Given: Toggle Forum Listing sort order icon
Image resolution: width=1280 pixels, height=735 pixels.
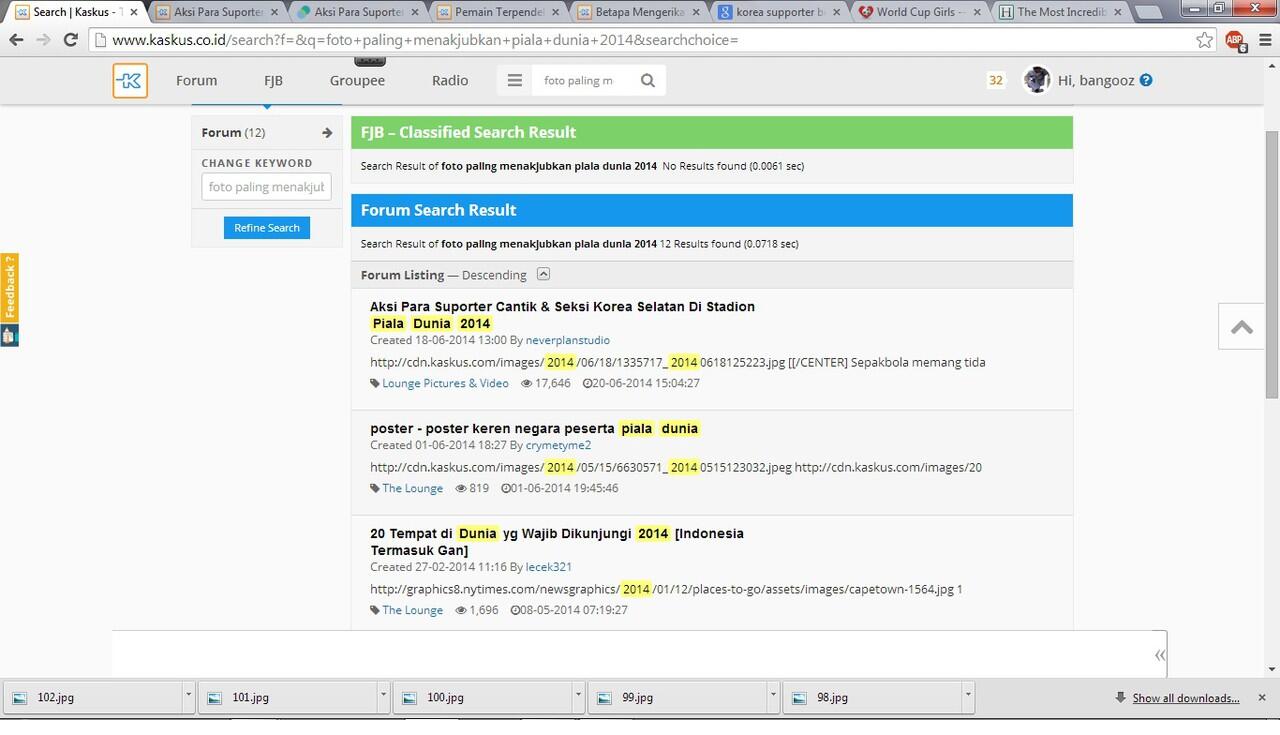Looking at the screenshot, I should pos(543,274).
